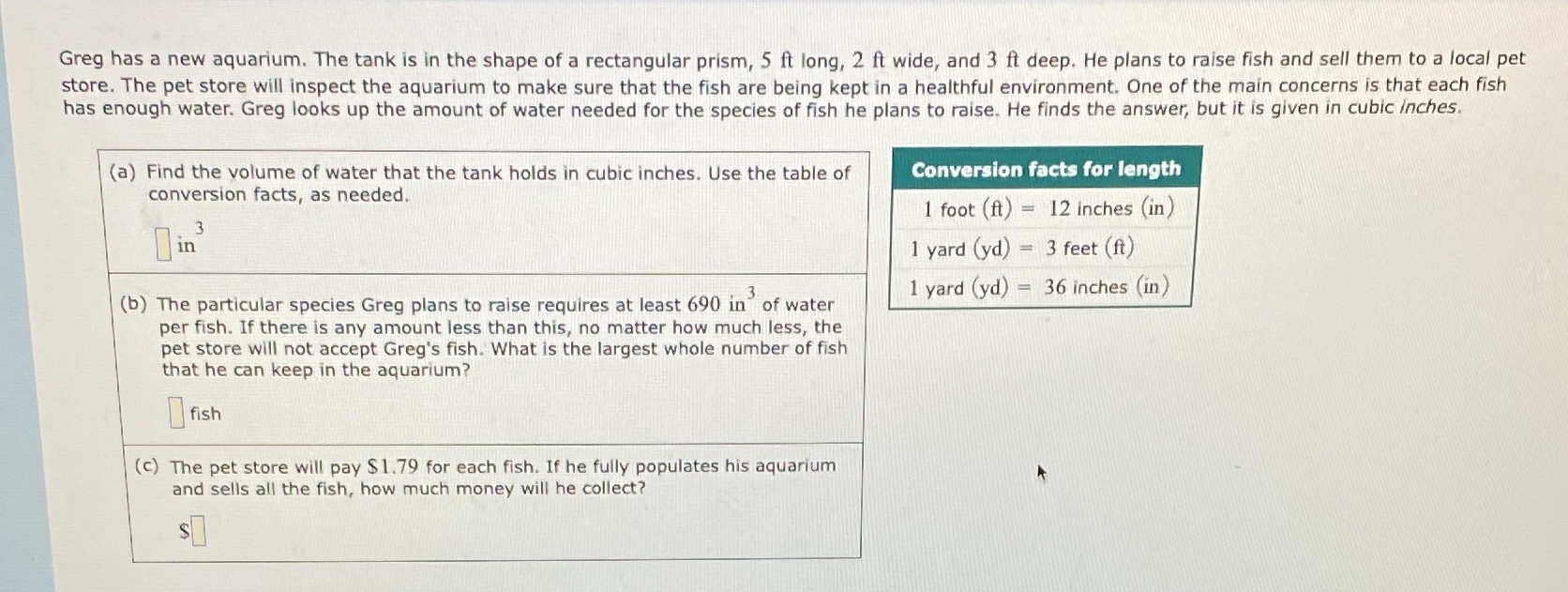Click the row showing 1 yard equals 36 inches
The width and height of the screenshot is (1568, 592).
1041,288
